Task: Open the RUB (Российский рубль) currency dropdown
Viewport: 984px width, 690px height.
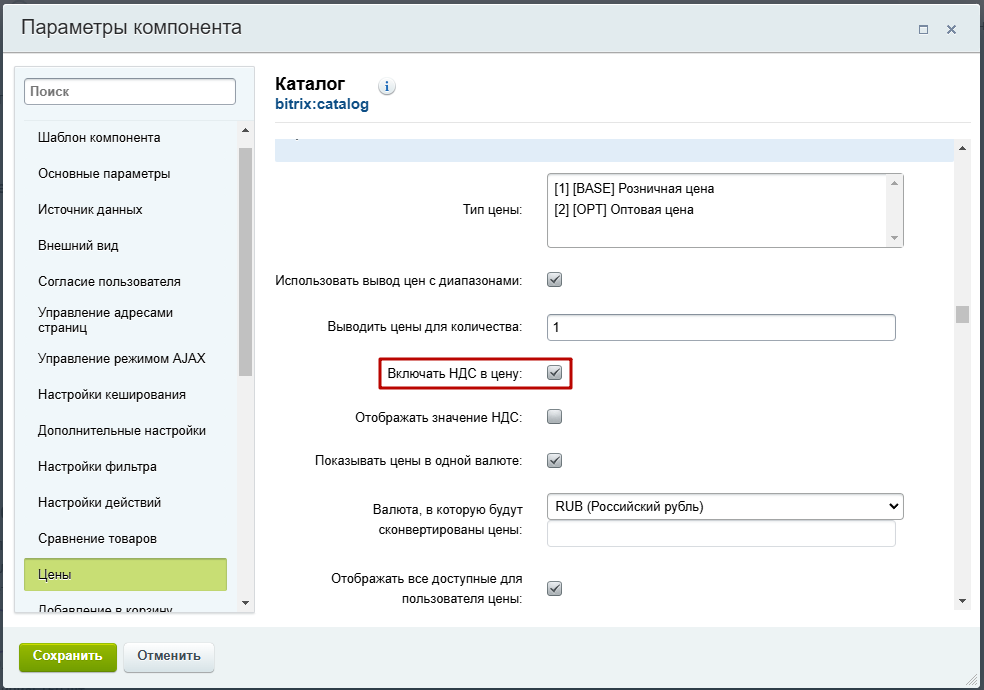Action: pos(725,506)
